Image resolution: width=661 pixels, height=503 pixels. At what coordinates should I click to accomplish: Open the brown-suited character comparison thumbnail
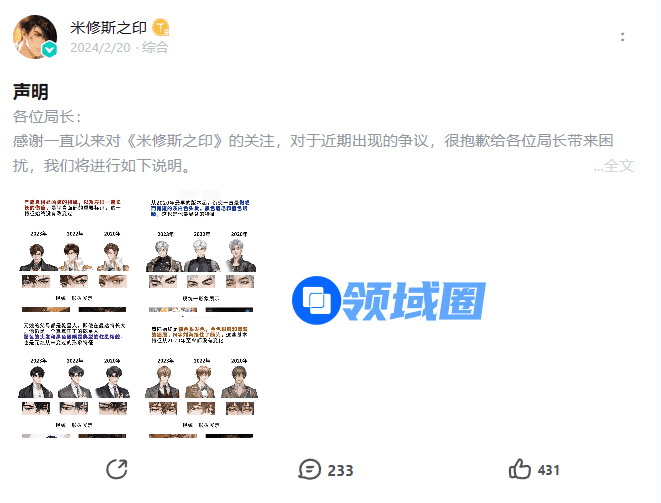coord(201,381)
